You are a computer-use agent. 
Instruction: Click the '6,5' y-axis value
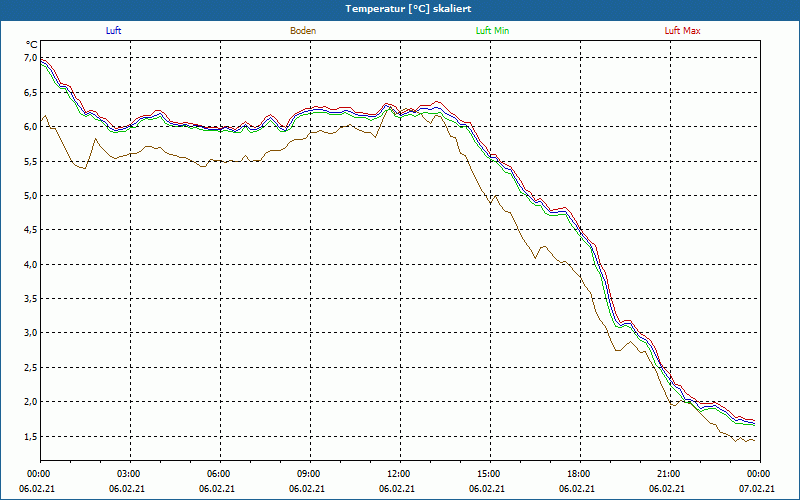click(31, 93)
